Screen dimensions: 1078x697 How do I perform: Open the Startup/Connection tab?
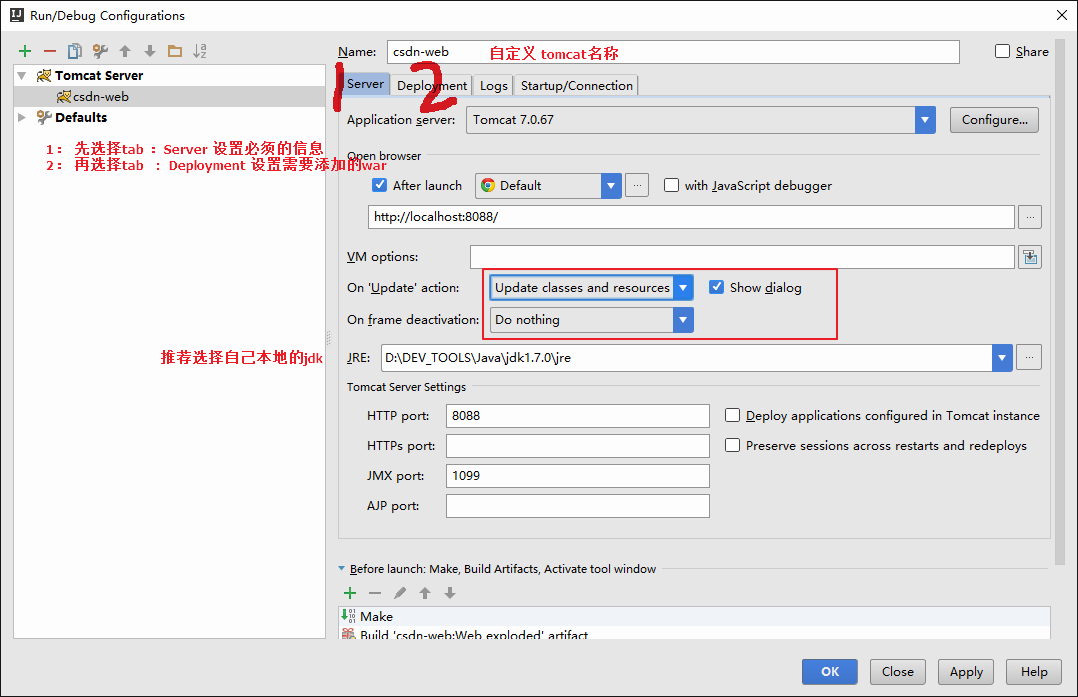point(576,85)
